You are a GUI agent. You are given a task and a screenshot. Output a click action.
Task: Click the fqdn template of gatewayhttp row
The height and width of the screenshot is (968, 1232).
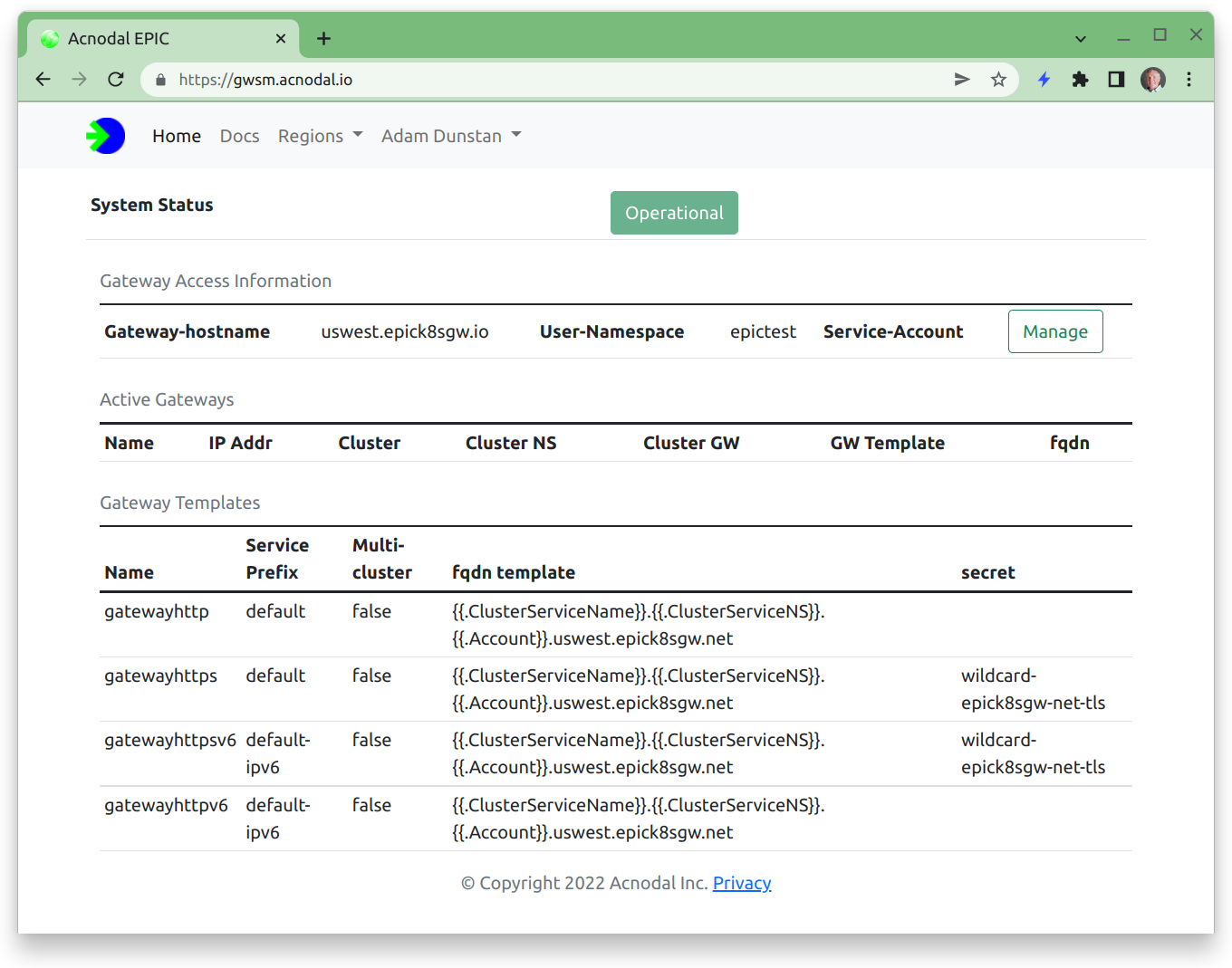639,625
